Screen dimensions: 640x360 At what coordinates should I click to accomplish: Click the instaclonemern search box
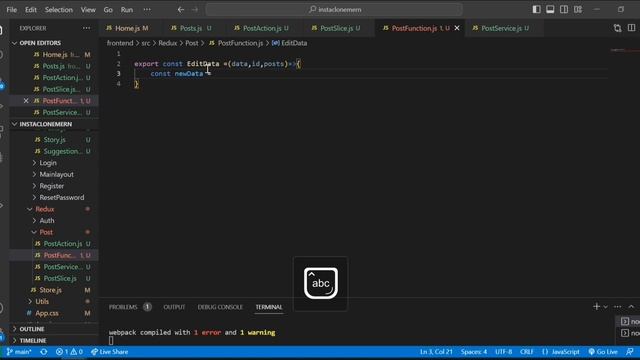334,9
